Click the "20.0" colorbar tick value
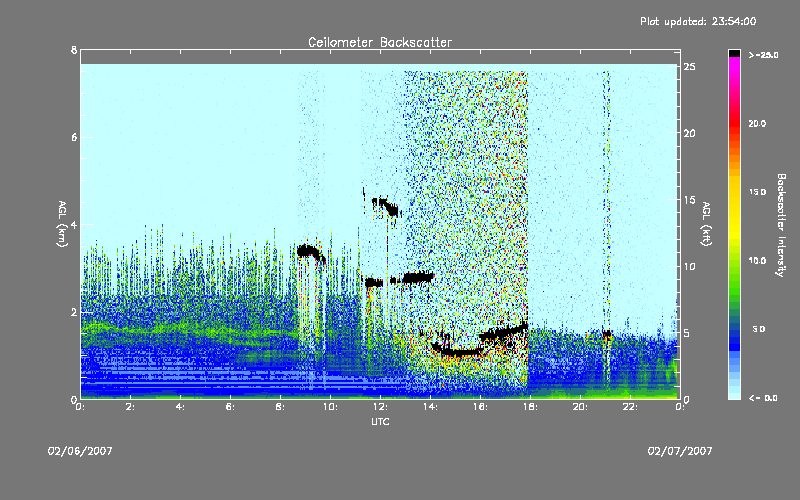This screenshot has height=500, width=800. point(758,123)
